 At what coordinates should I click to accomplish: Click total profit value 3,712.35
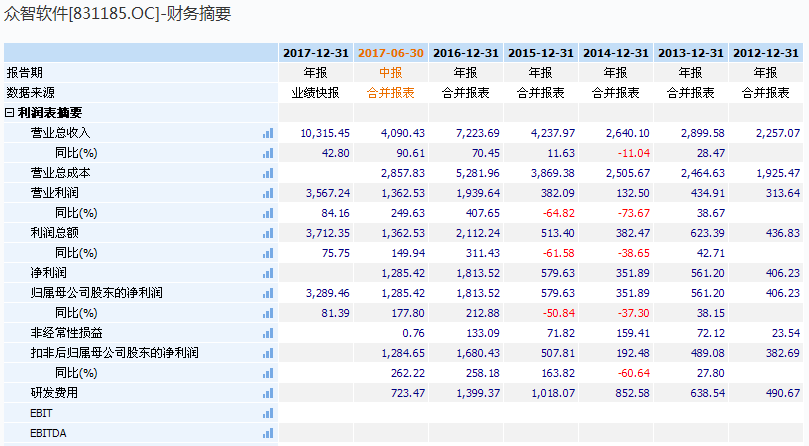click(328, 233)
